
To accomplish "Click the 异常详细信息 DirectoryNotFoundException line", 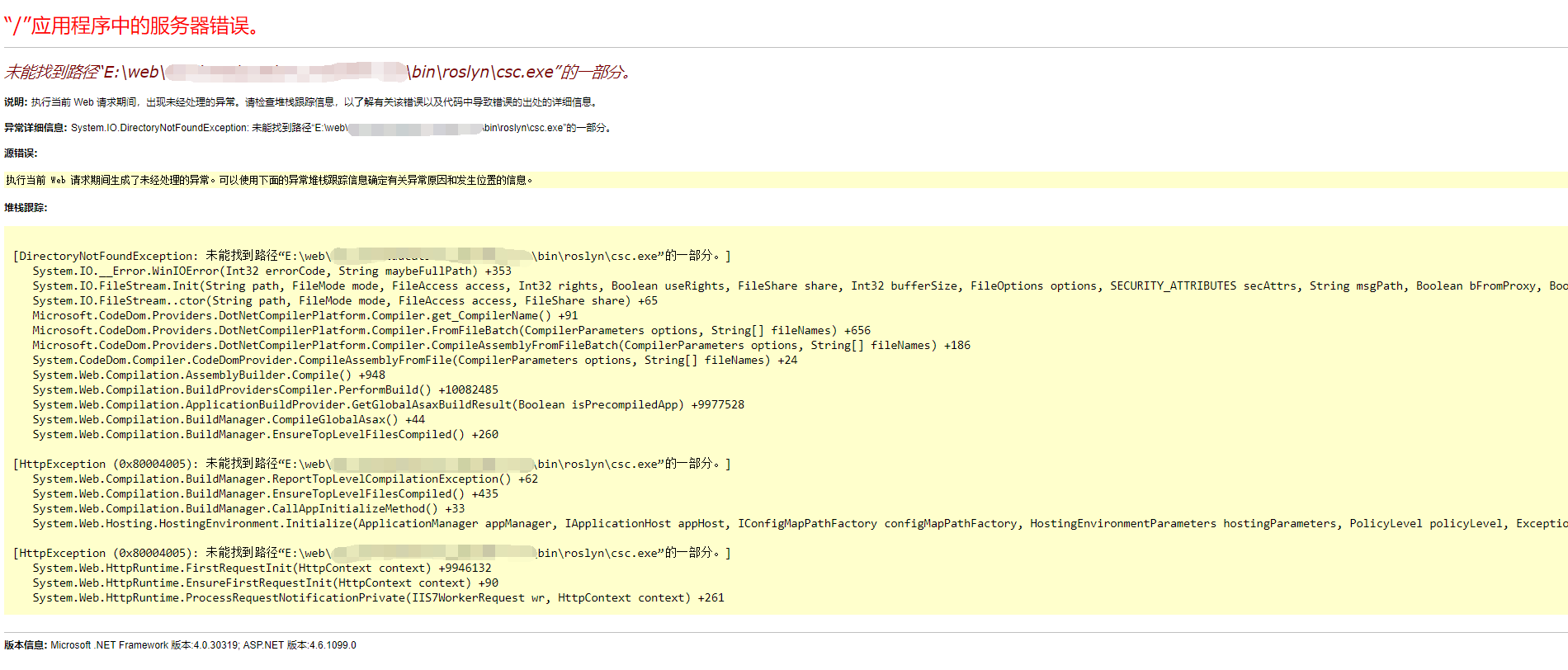I will click(309, 128).
